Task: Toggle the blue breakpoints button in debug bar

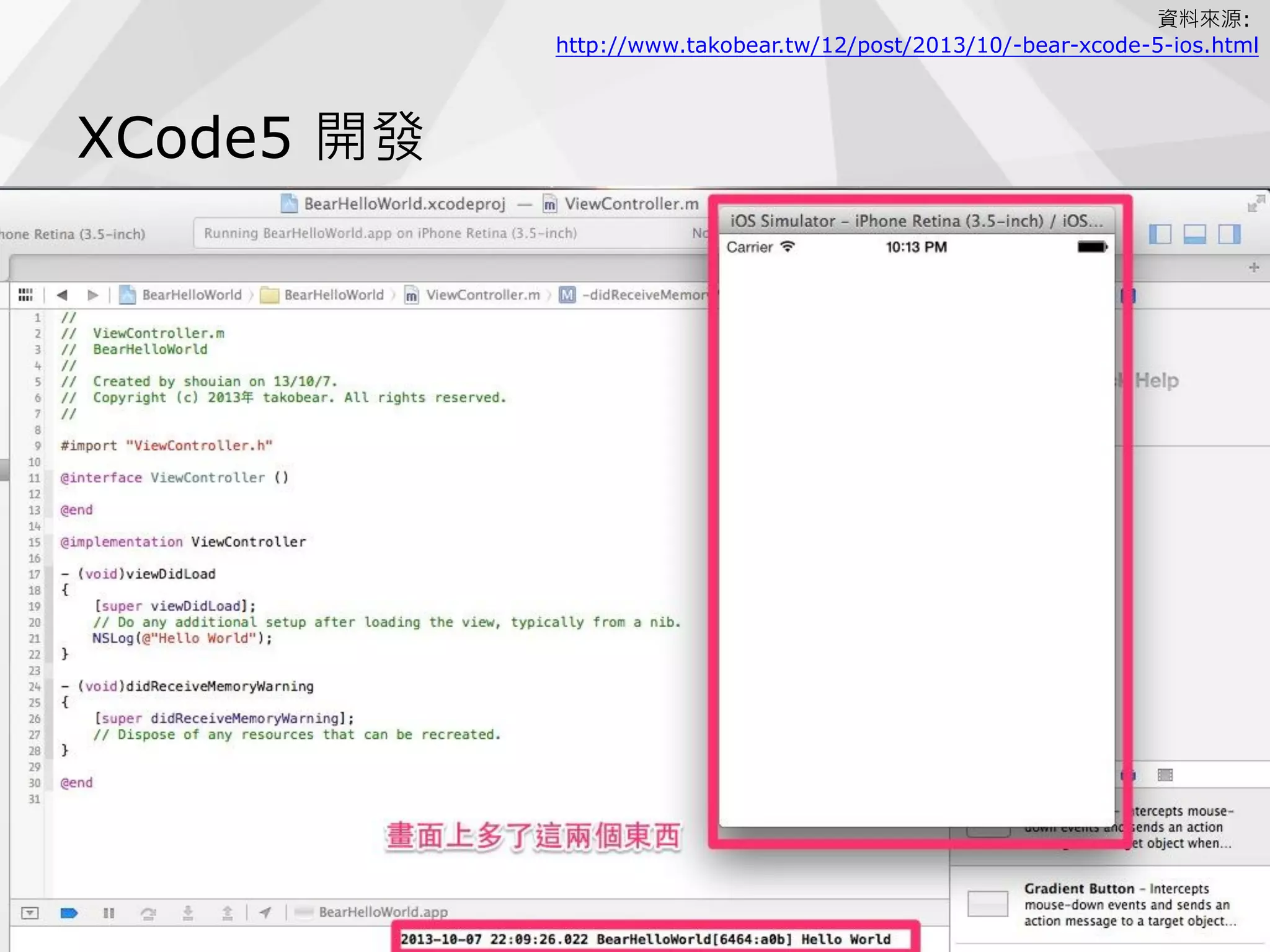Action: point(69,912)
